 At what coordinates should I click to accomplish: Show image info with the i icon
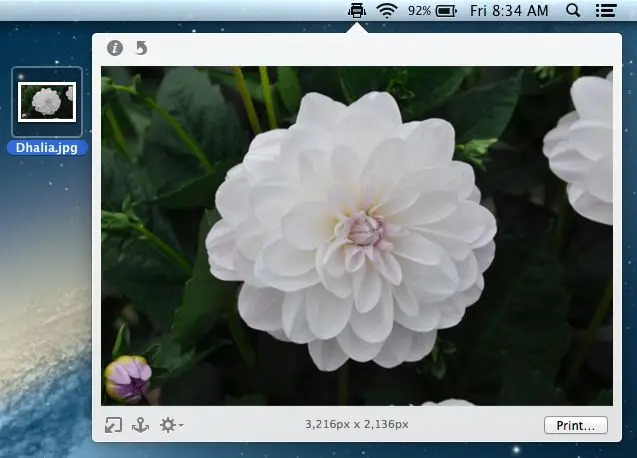click(115, 48)
